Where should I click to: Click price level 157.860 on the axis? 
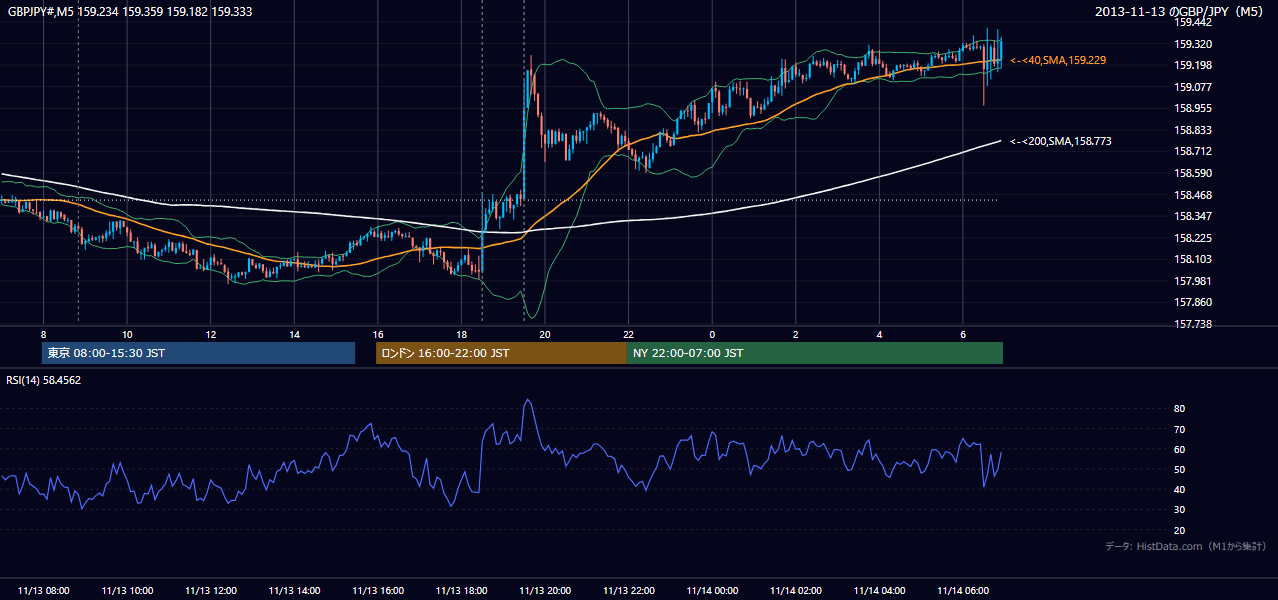(1193, 302)
